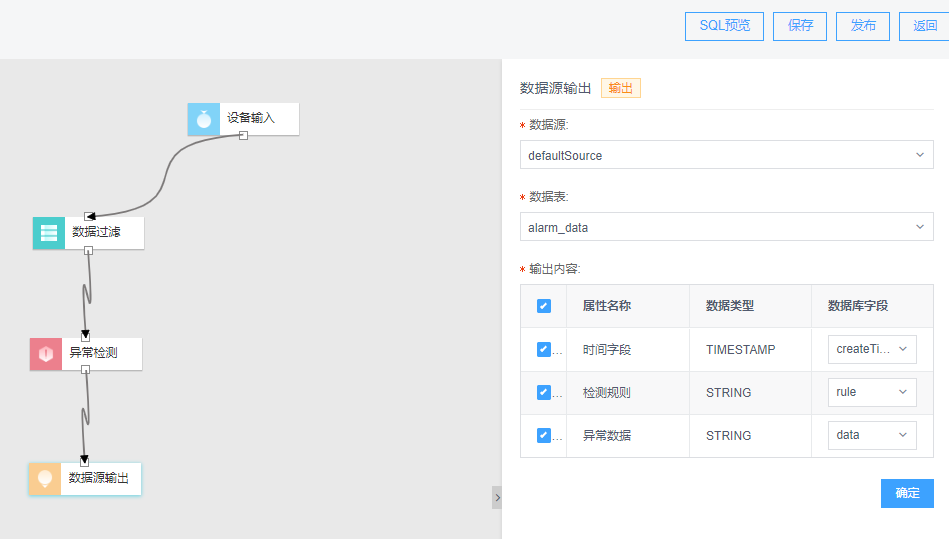Click the orange 输出 tag
The image size is (949, 539).
(x=620, y=88)
